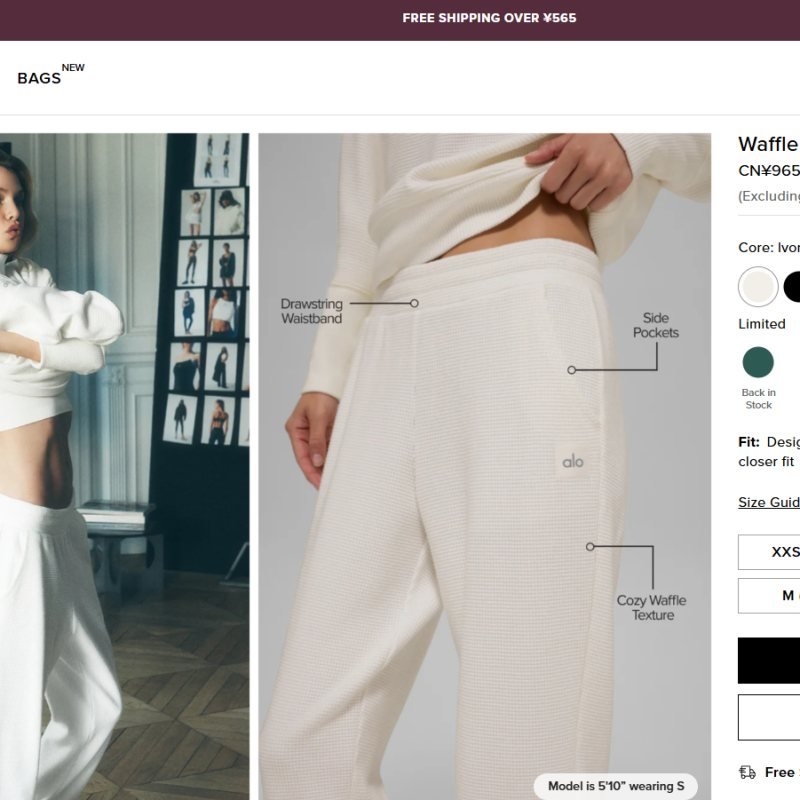
Task: Open the BAGS menu item
Action: 39,78
